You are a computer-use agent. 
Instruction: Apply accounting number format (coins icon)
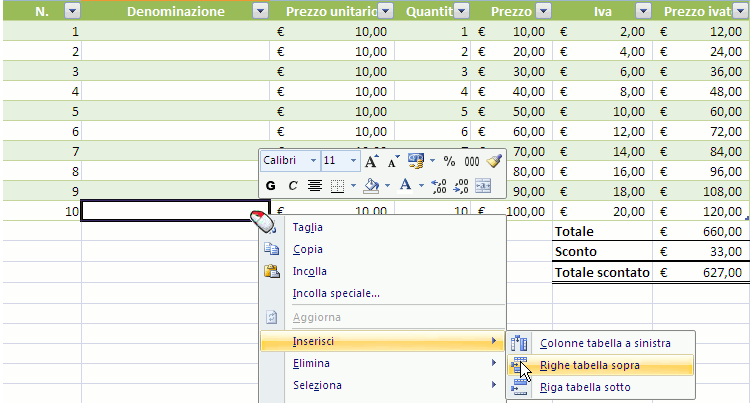416,161
